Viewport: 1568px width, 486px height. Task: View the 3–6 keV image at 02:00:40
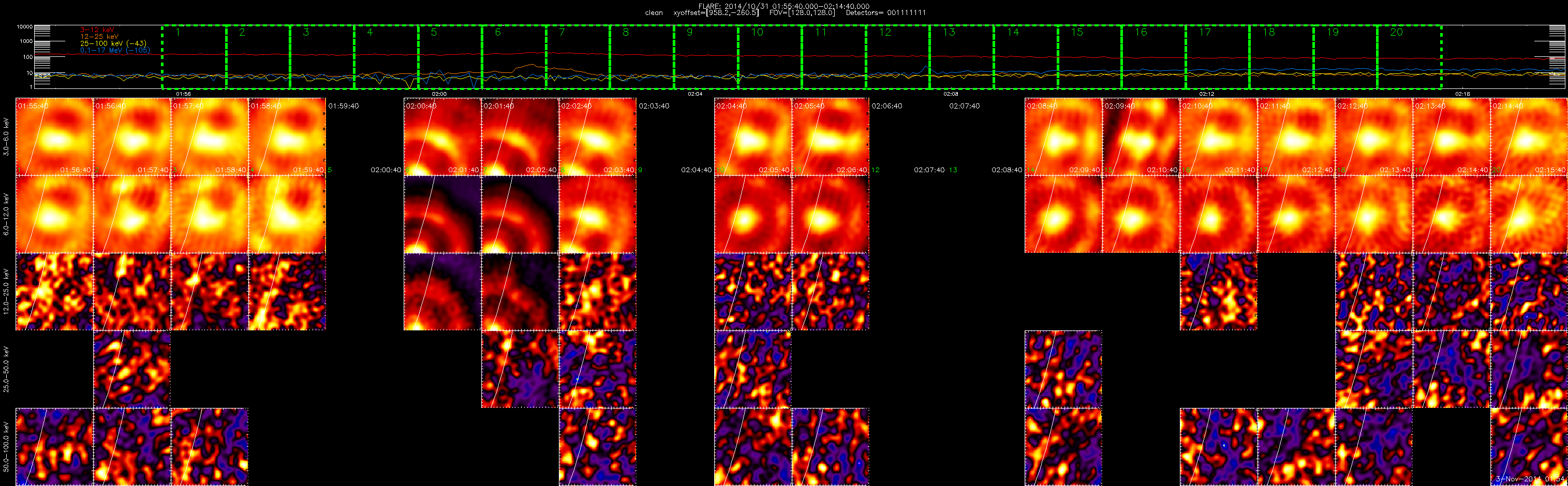pyautogui.click(x=442, y=137)
